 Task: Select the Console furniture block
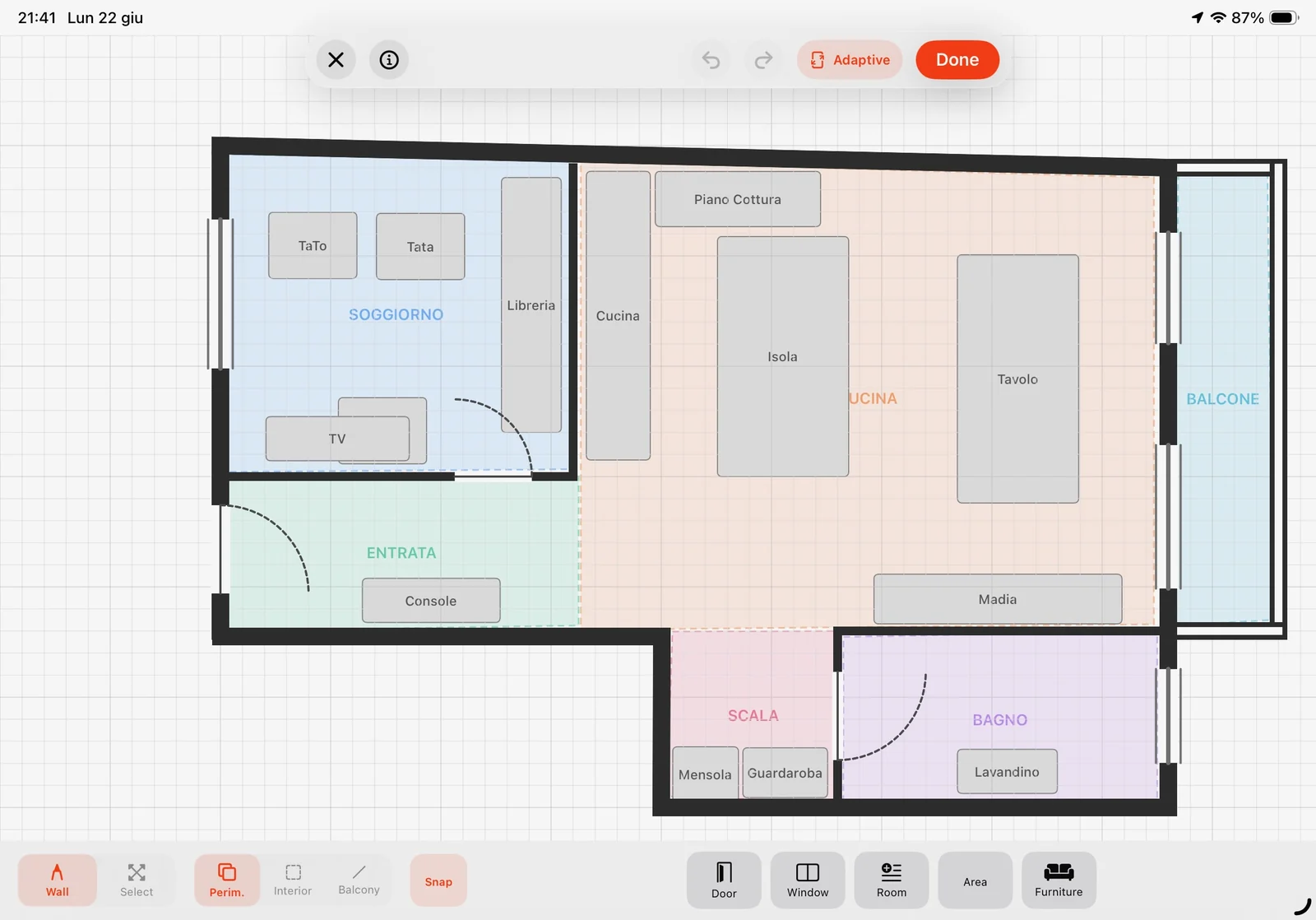(431, 601)
